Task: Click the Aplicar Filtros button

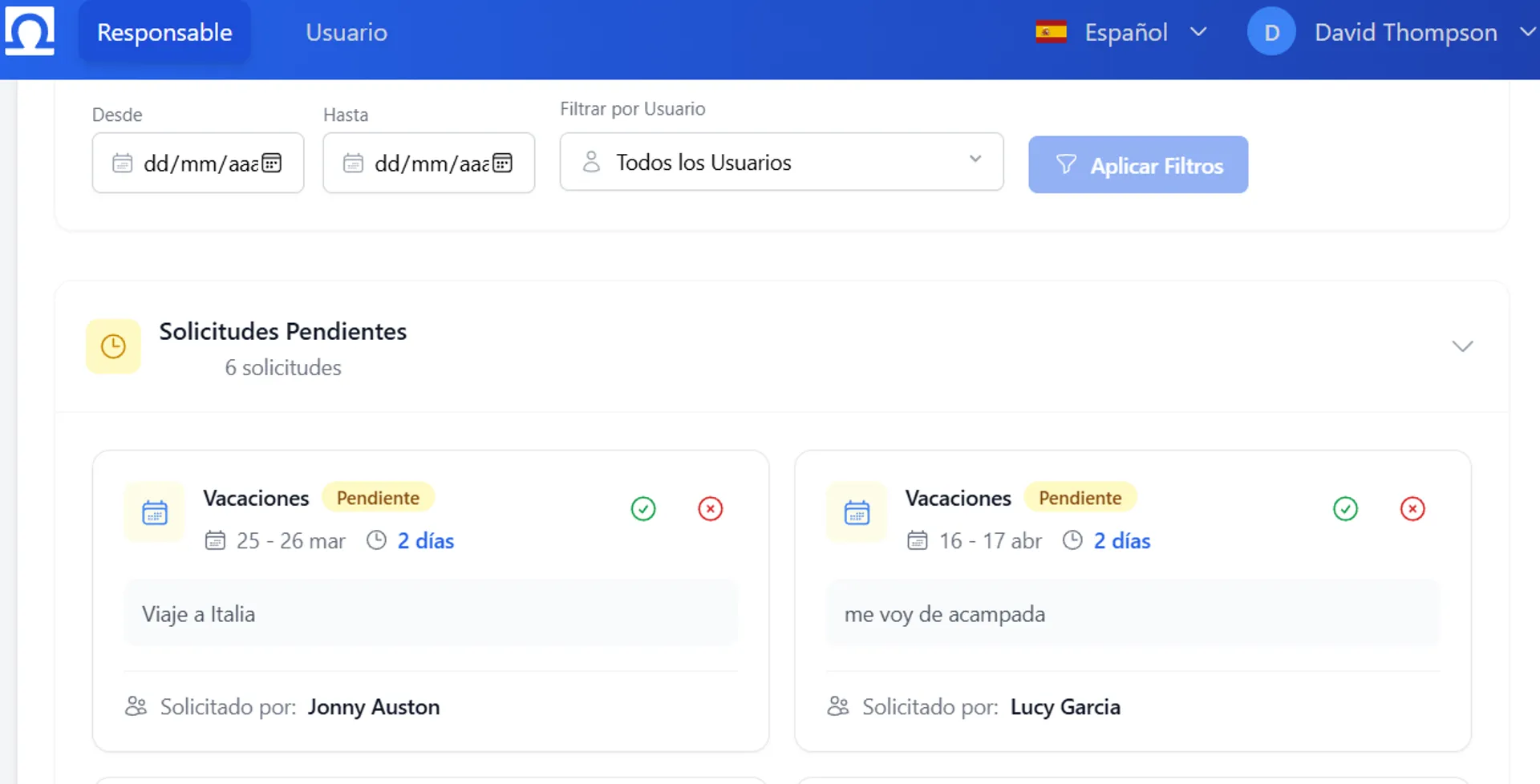Action: 1137,165
